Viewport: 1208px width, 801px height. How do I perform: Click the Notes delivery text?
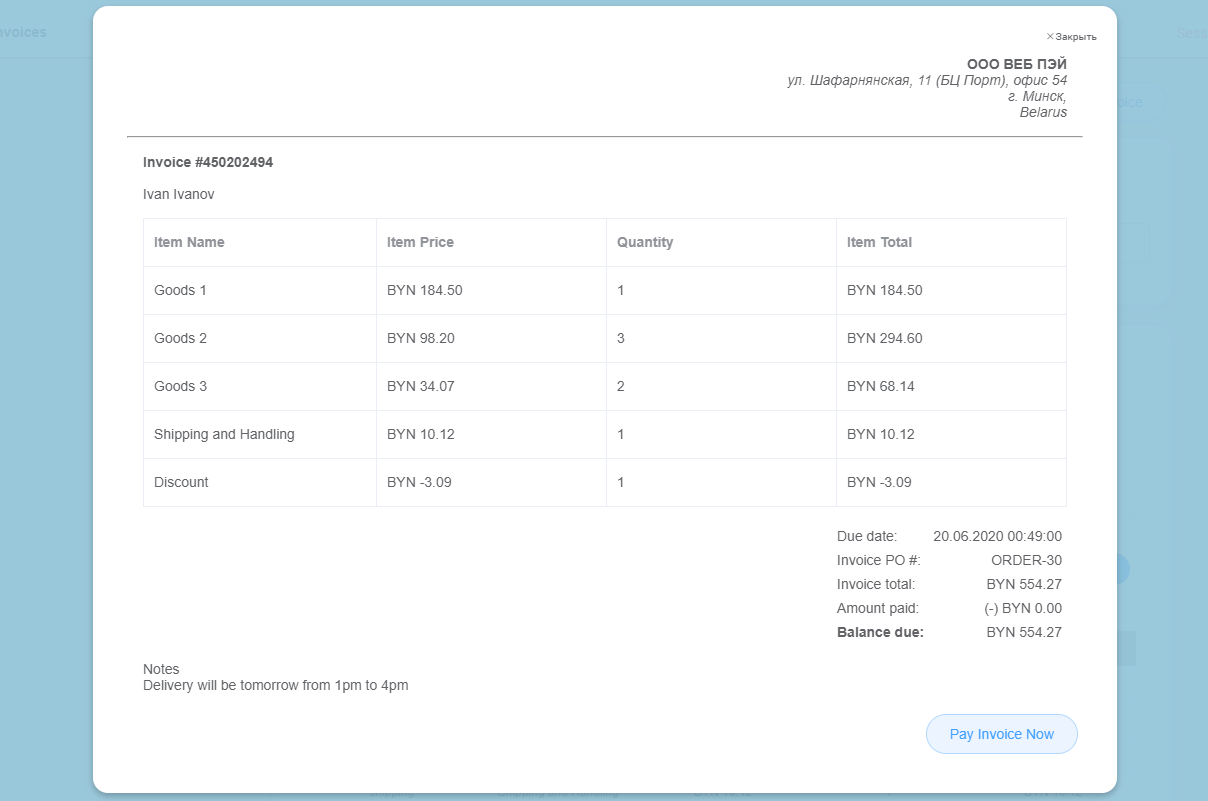click(x=275, y=685)
